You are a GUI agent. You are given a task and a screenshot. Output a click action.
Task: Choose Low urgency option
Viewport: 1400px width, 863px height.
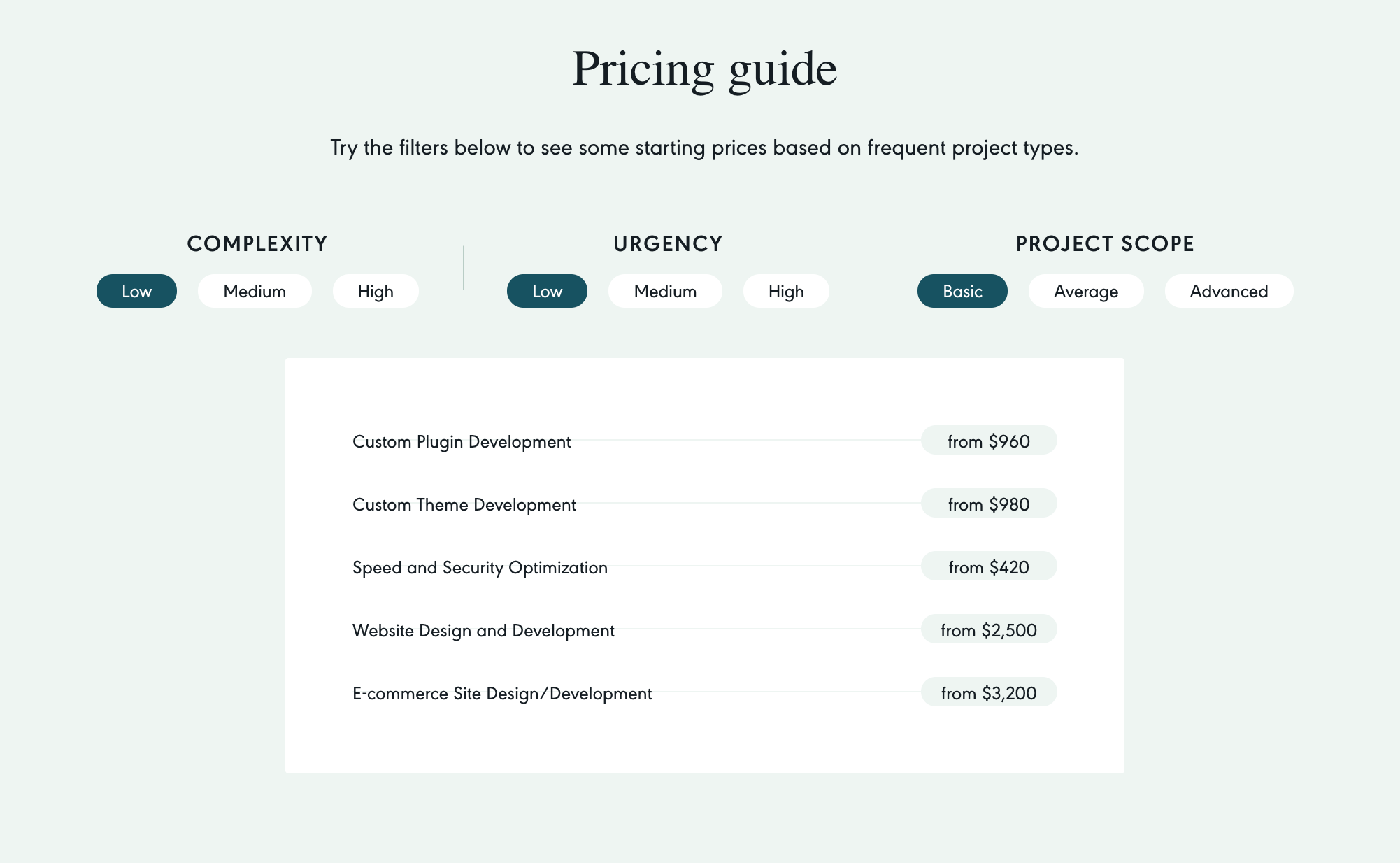547,291
